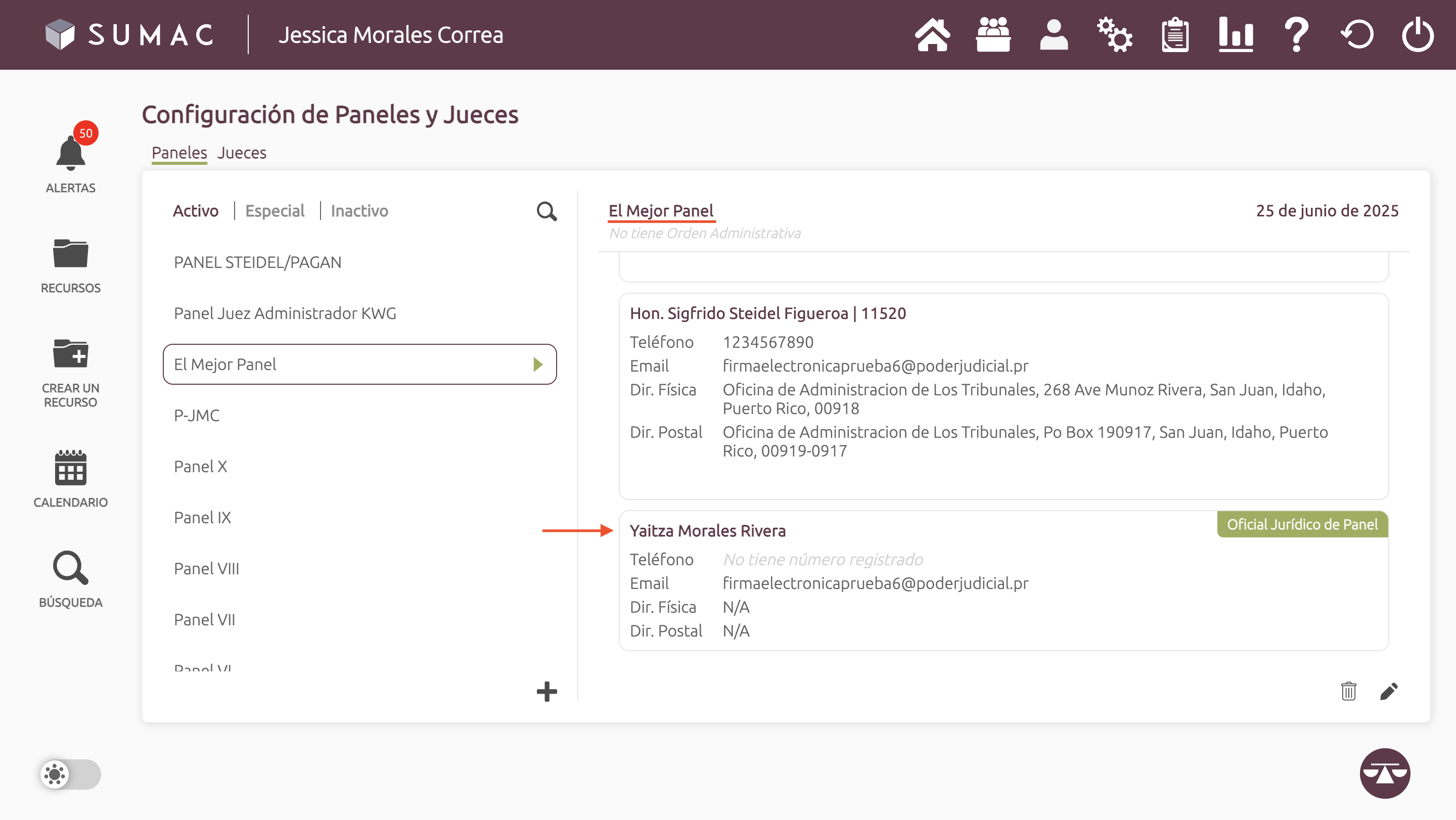Screen dimensions: 1456x820
Task: Expand arrow on El Mejor Panel item
Action: pos(537,365)
